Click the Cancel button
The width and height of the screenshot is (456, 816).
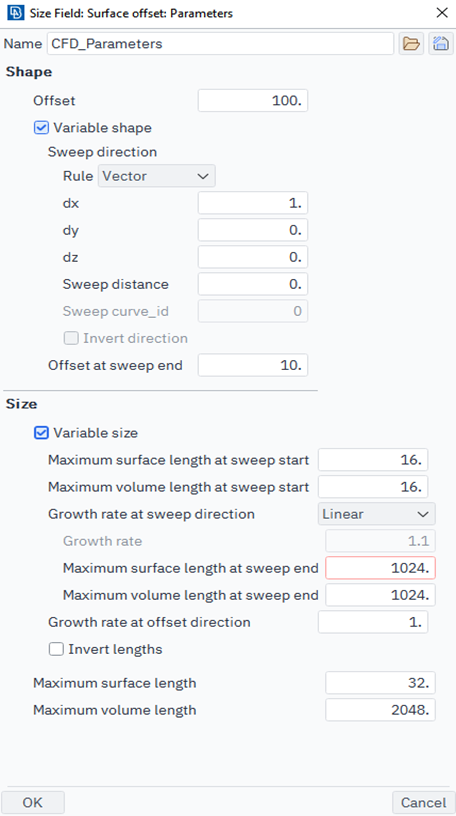(424, 802)
